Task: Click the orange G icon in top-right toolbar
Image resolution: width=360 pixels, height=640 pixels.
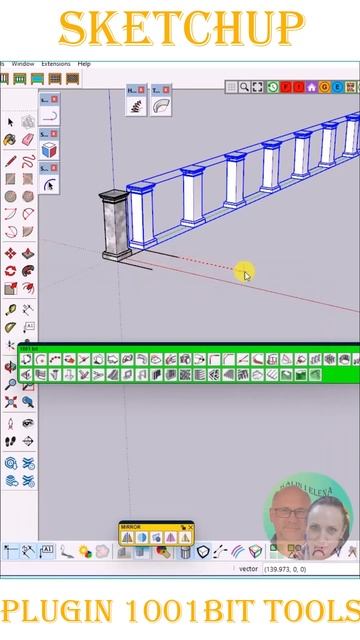Action: coord(324,87)
